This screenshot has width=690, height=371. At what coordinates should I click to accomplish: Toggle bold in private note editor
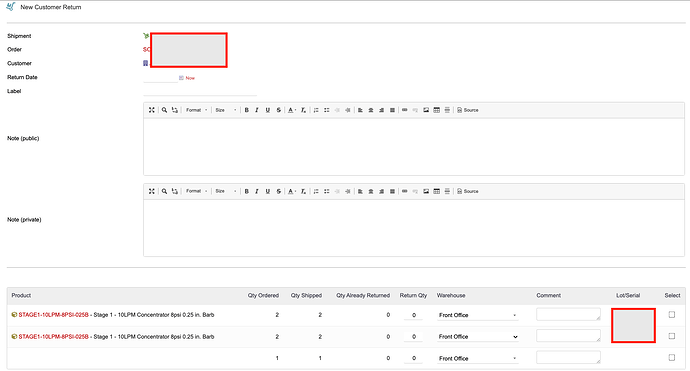pyautogui.click(x=246, y=191)
